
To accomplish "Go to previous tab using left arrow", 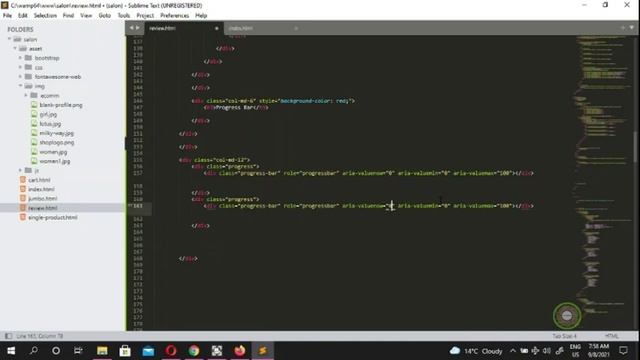I will pyautogui.click(x=131, y=28).
